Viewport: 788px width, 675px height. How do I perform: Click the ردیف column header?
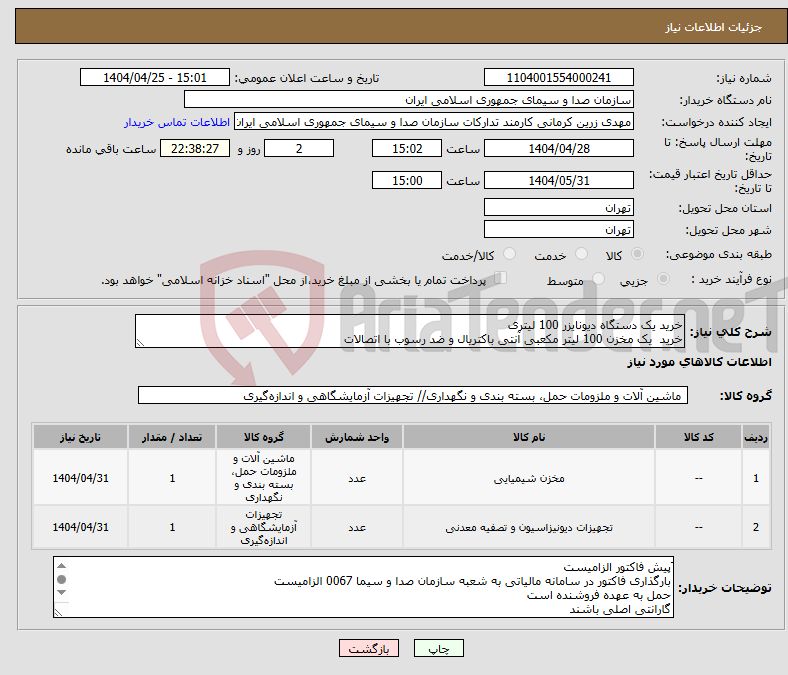tap(756, 437)
